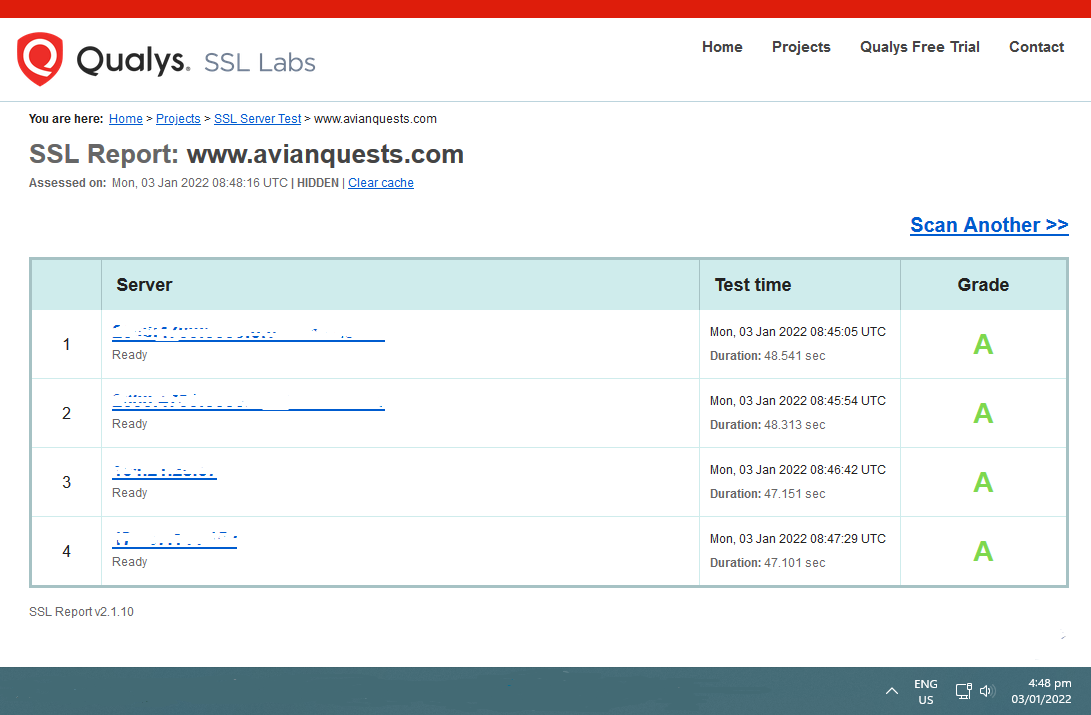Open the ENG US language indicator
The image size is (1091, 715).
pyautogui.click(x=925, y=692)
